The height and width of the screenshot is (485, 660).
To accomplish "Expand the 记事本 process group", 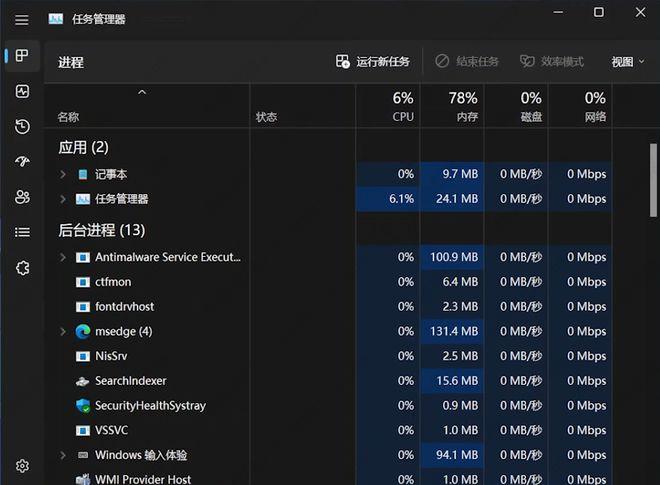I will pyautogui.click(x=63, y=174).
